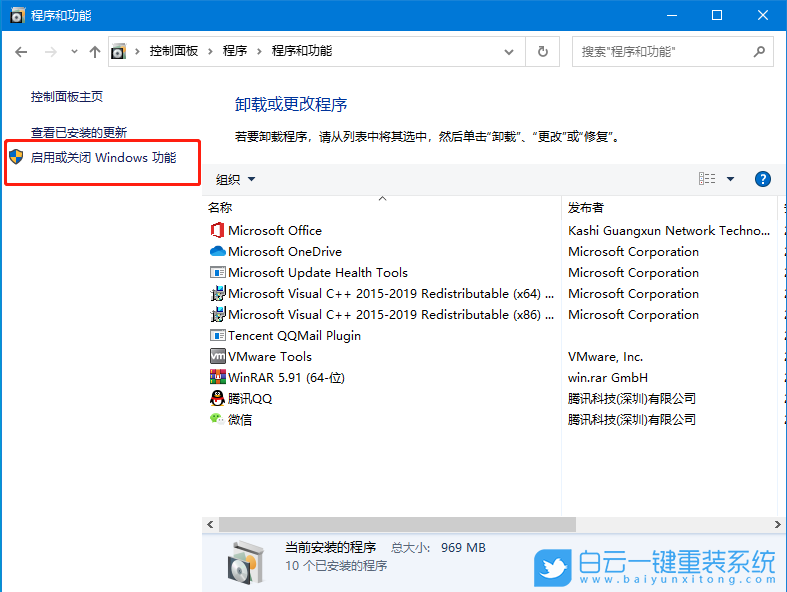The height and width of the screenshot is (592, 787).
Task: Select the WinRAR 5.91 icon
Action: coord(217,377)
